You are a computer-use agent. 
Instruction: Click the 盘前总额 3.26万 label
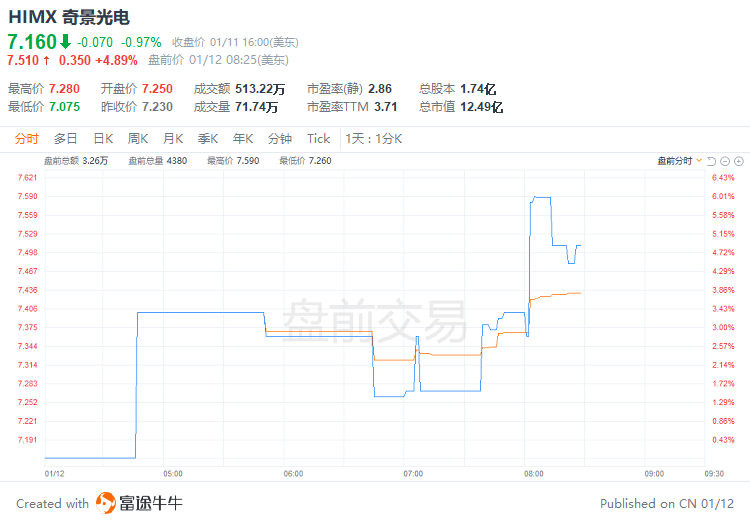(x=76, y=161)
